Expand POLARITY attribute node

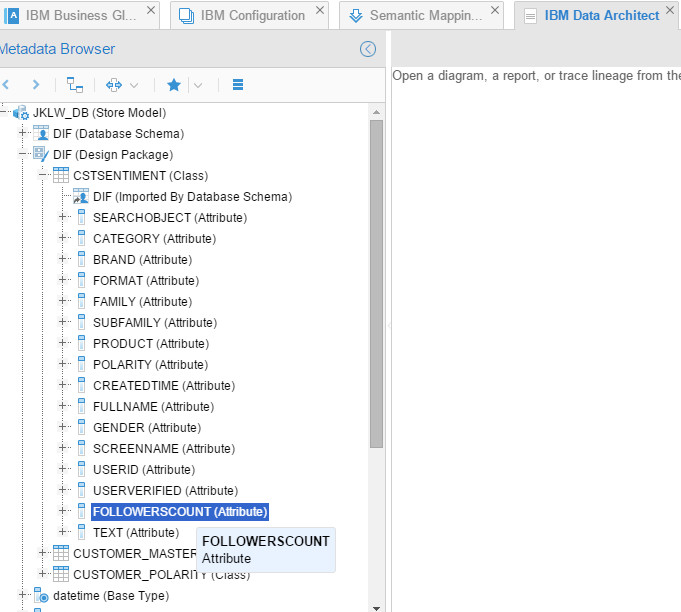tap(62, 364)
